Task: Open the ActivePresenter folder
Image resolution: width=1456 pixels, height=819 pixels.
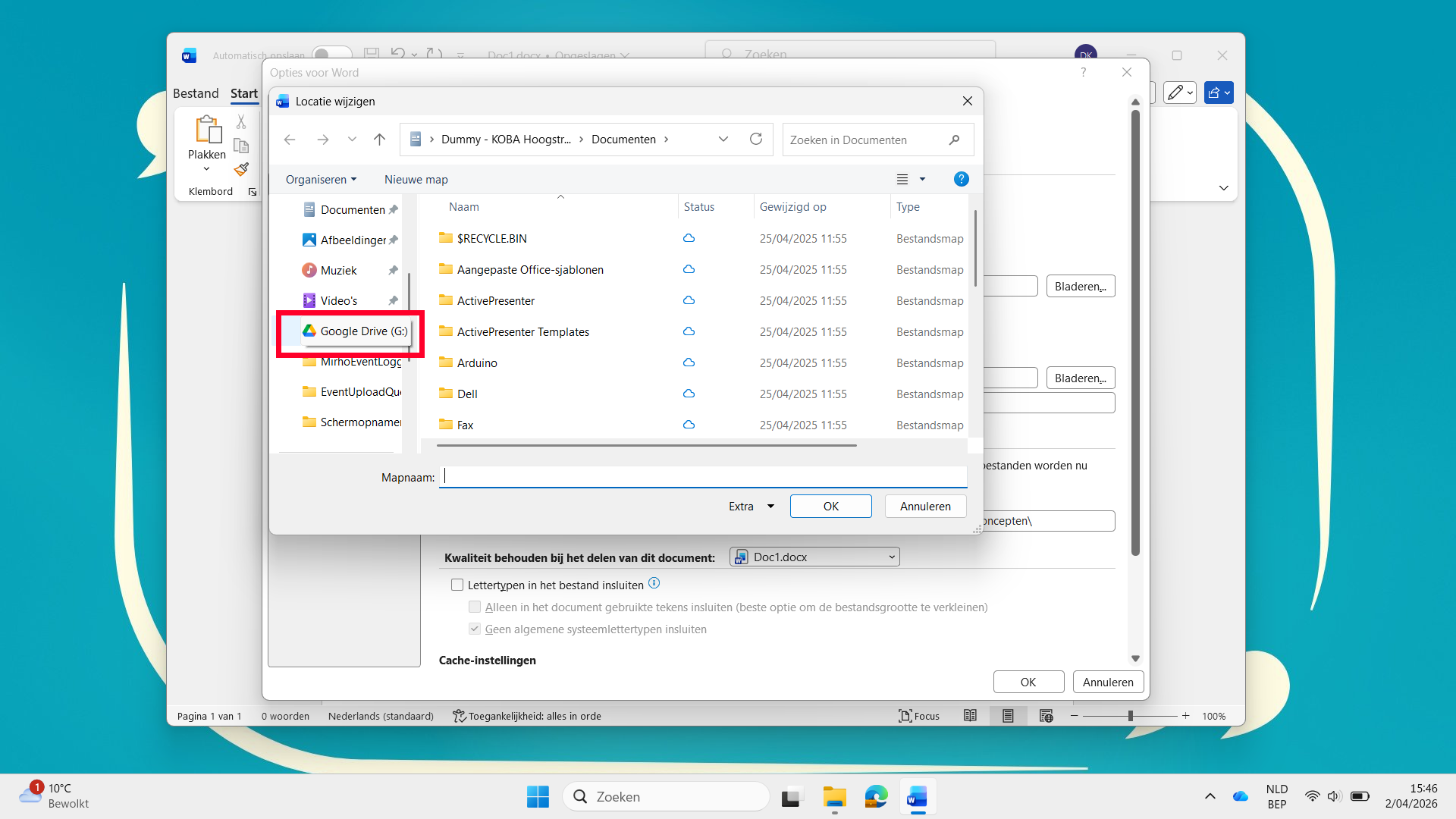Action: [495, 301]
